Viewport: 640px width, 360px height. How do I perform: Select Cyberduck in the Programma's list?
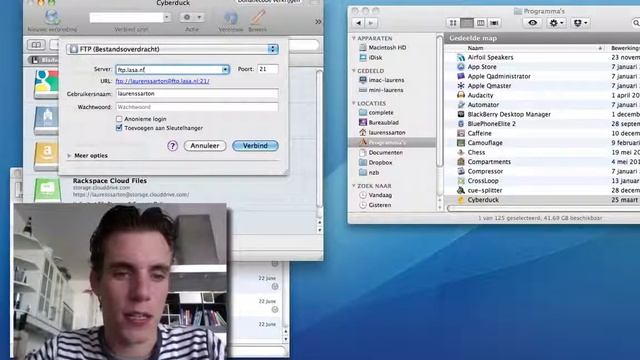tap(483, 200)
